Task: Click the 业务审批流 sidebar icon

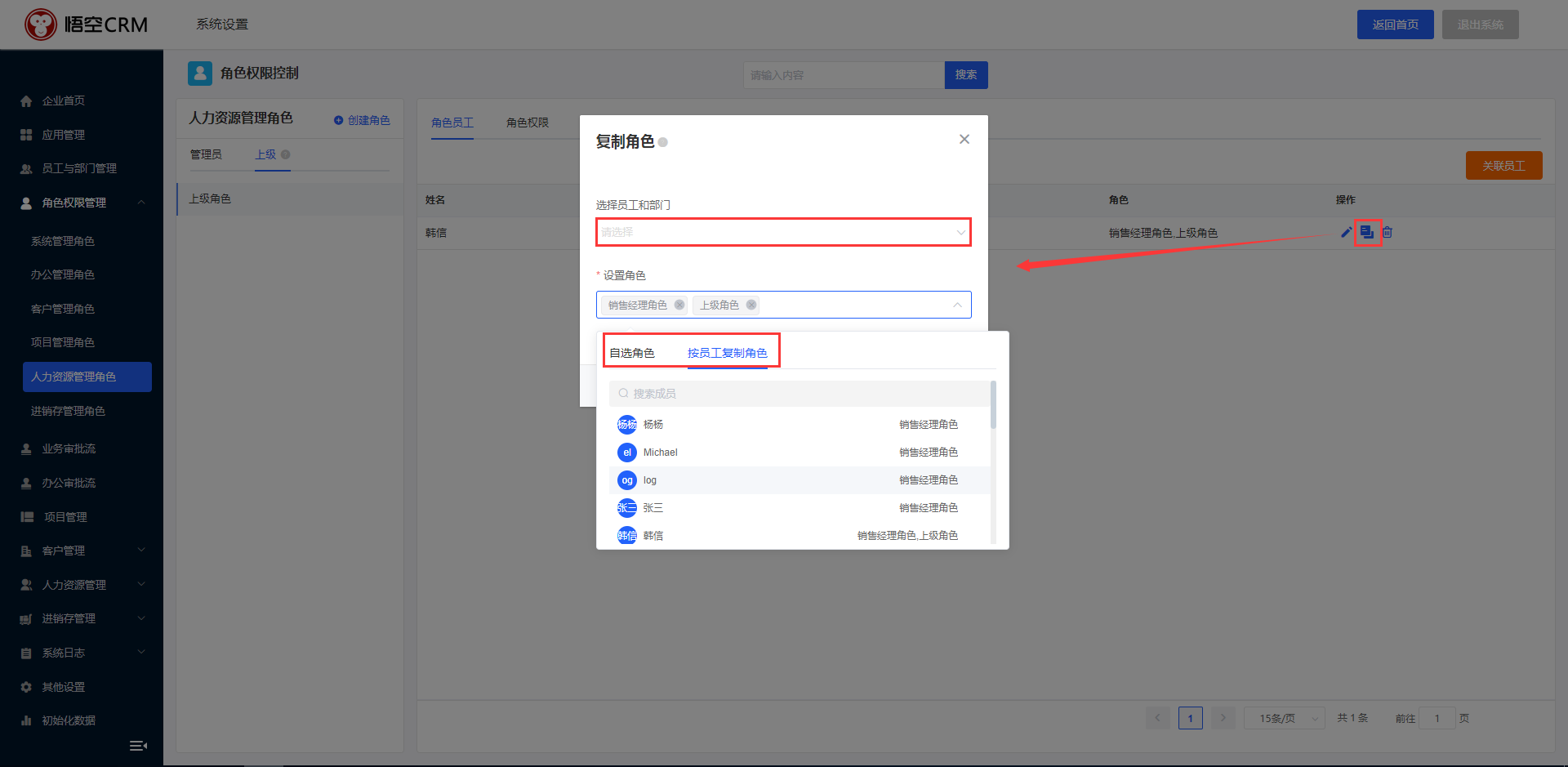Action: 26,449
